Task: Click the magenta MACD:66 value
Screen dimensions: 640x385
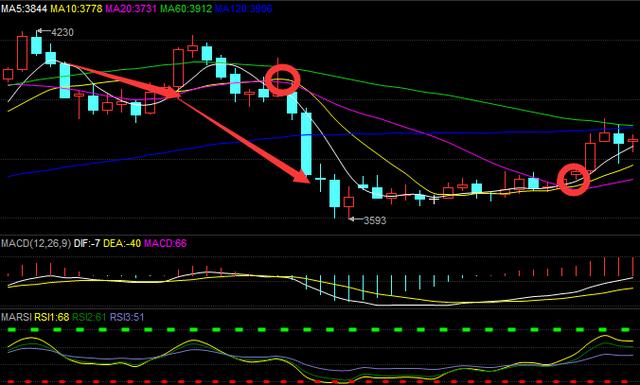Action: 165,244
